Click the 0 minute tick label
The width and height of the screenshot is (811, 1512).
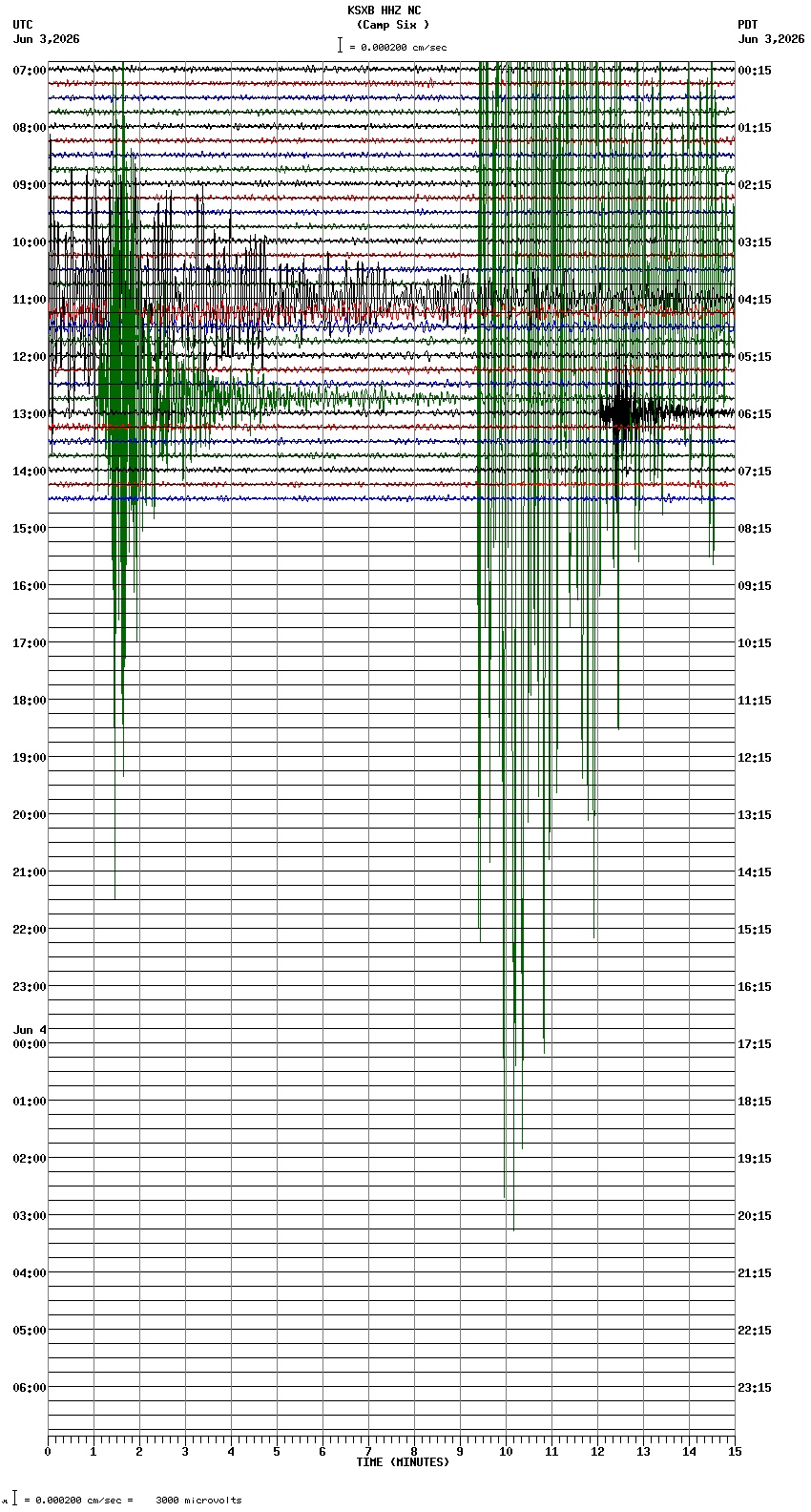[48, 1452]
